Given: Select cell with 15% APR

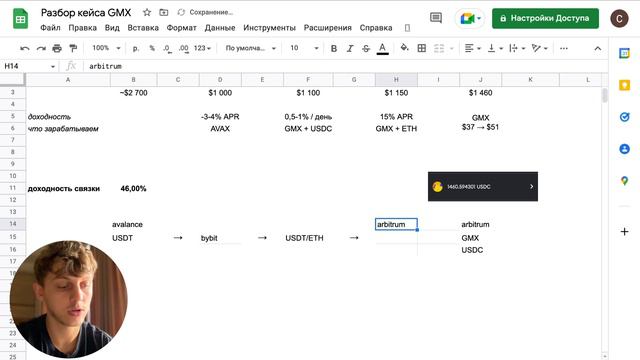Looking at the screenshot, I should click(x=396, y=117).
